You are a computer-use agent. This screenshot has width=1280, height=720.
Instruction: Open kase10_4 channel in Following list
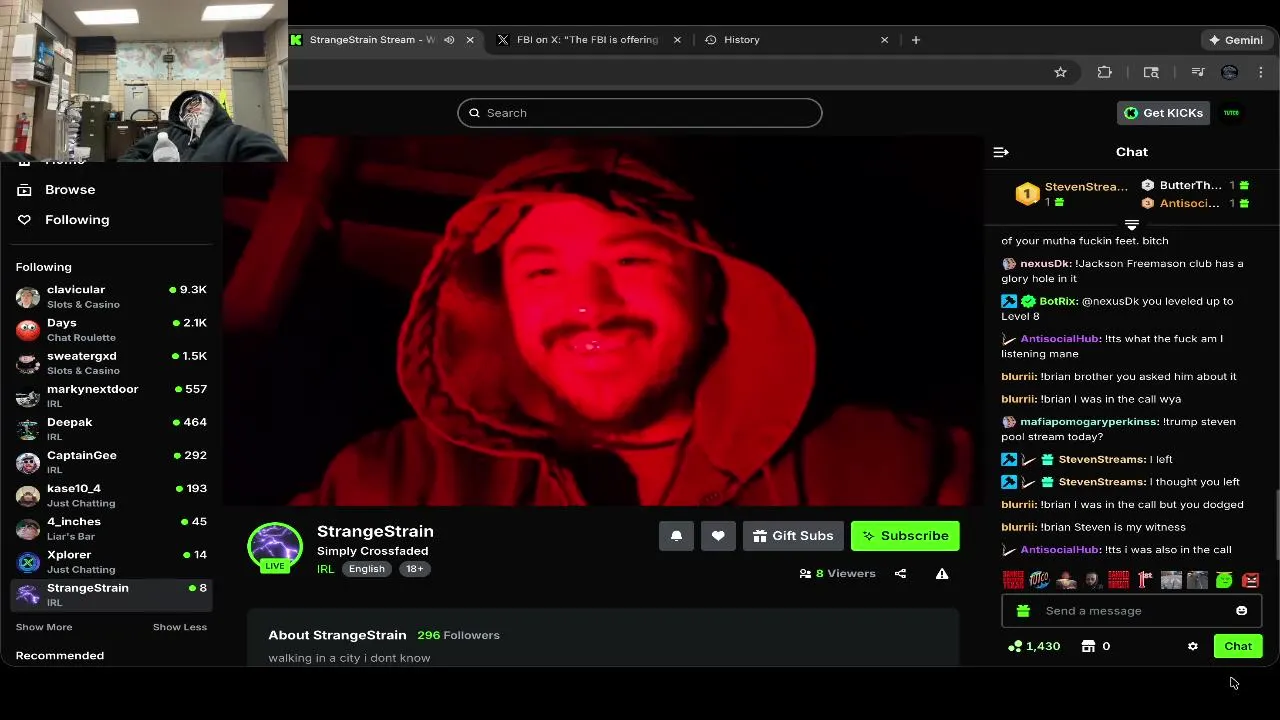click(111, 495)
